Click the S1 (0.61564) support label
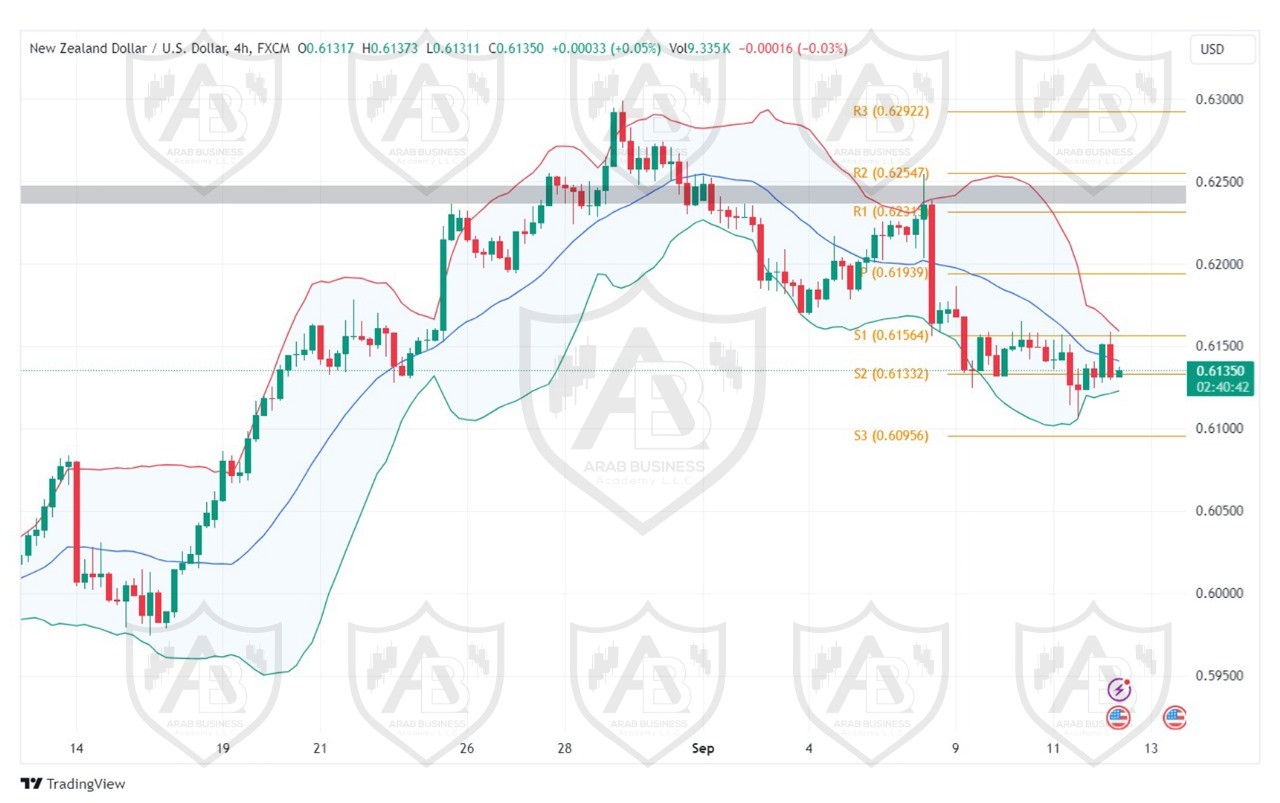Viewport: 1280px width, 803px height. (x=890, y=335)
